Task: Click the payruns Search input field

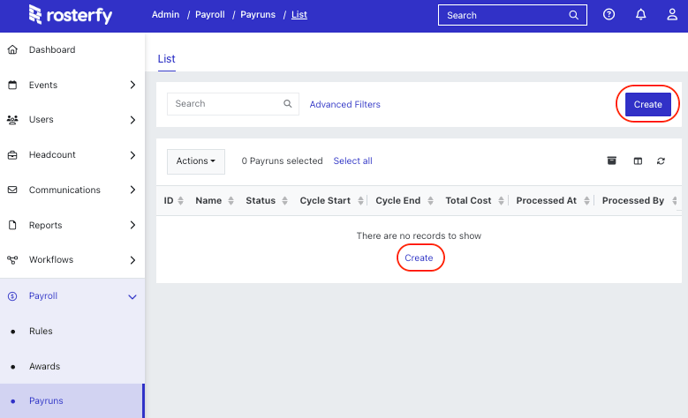Action: [x=233, y=104]
